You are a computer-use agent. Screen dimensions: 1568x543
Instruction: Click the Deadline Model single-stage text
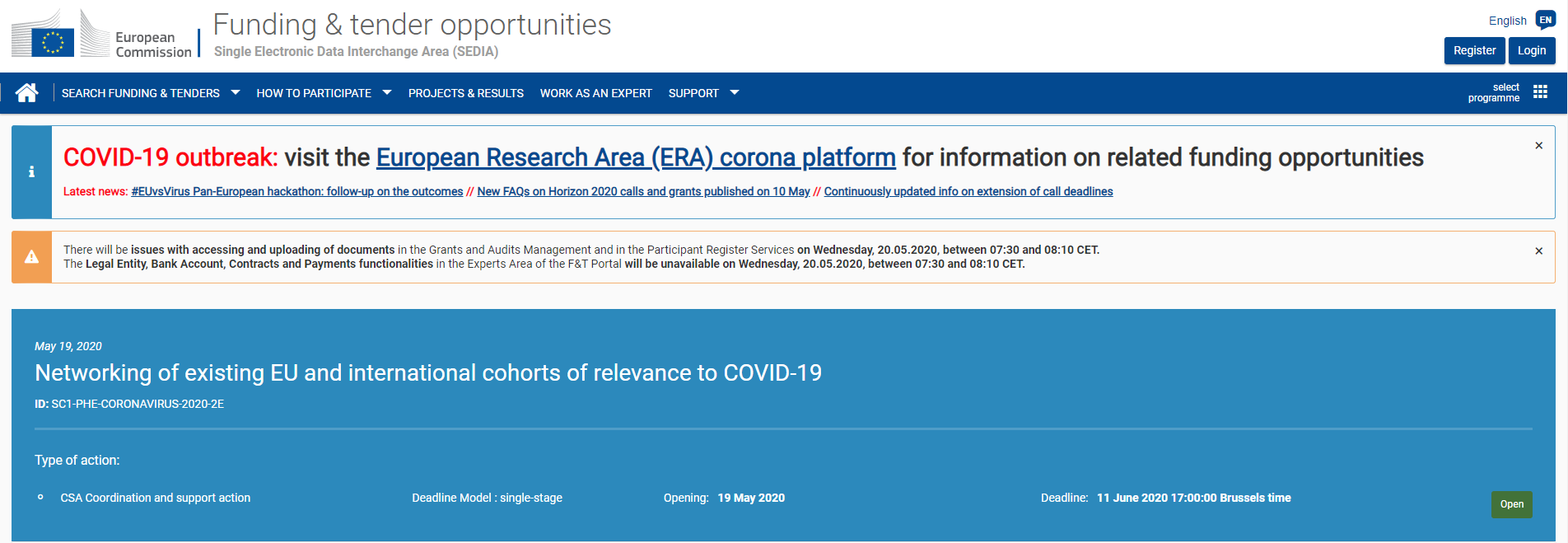point(488,499)
